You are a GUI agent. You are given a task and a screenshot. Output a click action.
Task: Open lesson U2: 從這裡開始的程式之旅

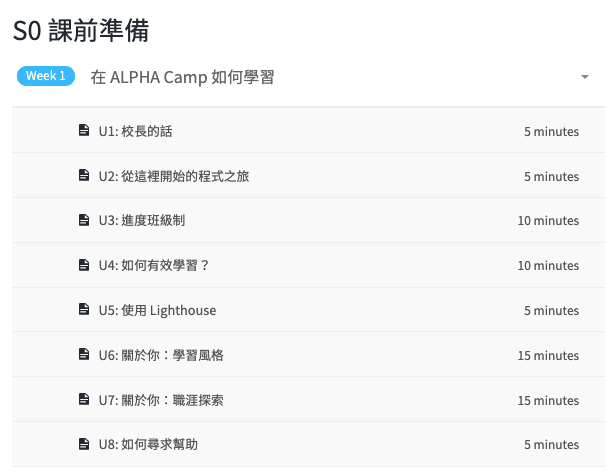(x=174, y=176)
